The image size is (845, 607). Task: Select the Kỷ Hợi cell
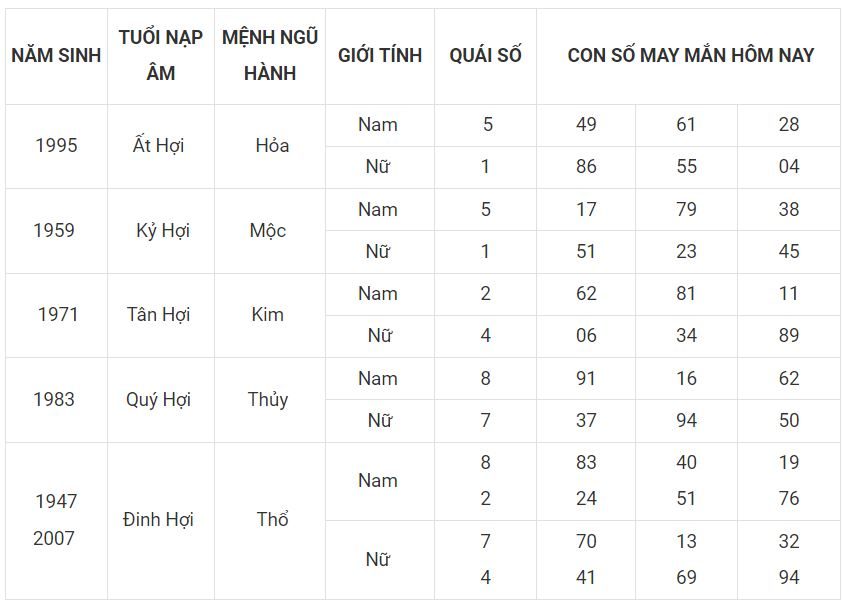(x=162, y=230)
